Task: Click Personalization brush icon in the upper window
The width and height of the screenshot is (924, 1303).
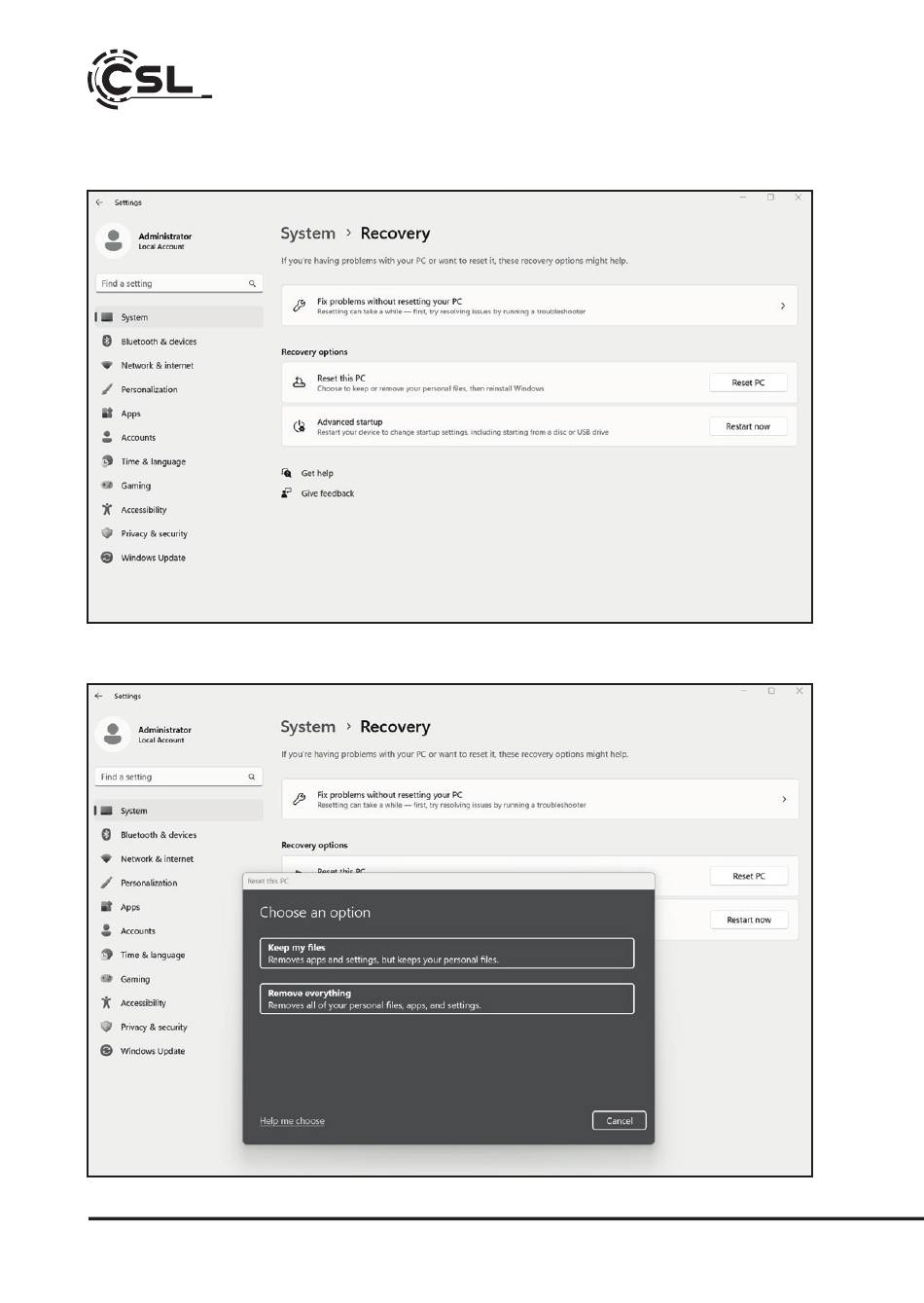Action: click(107, 389)
